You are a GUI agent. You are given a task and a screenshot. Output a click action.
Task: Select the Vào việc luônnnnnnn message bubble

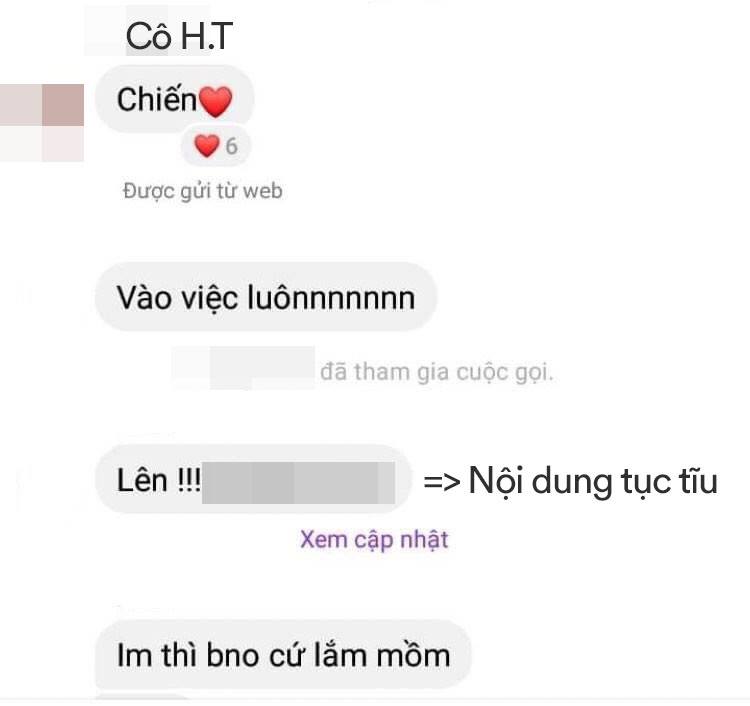pyautogui.click(x=266, y=297)
